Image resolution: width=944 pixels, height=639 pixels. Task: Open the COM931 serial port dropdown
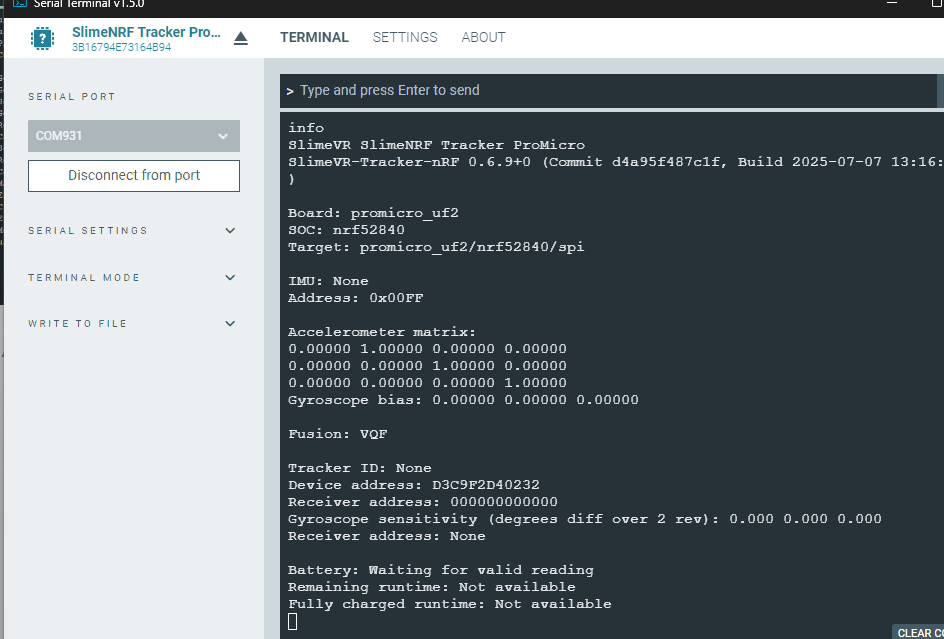point(134,136)
